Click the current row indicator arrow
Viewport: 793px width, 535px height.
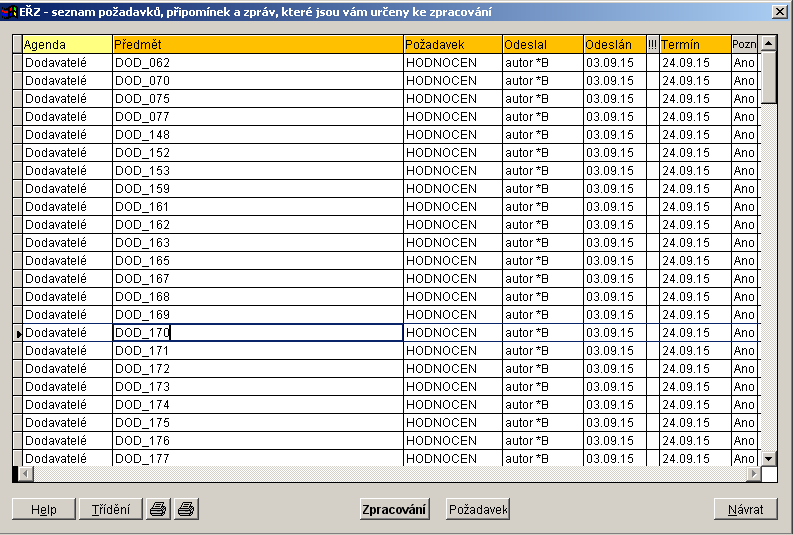pos(17,333)
